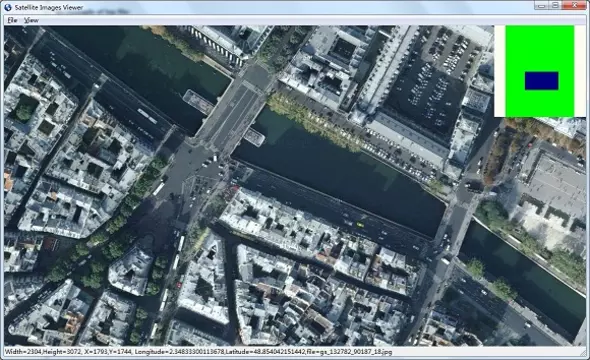Close the Satellite Images Viewer window

pos(574,5)
